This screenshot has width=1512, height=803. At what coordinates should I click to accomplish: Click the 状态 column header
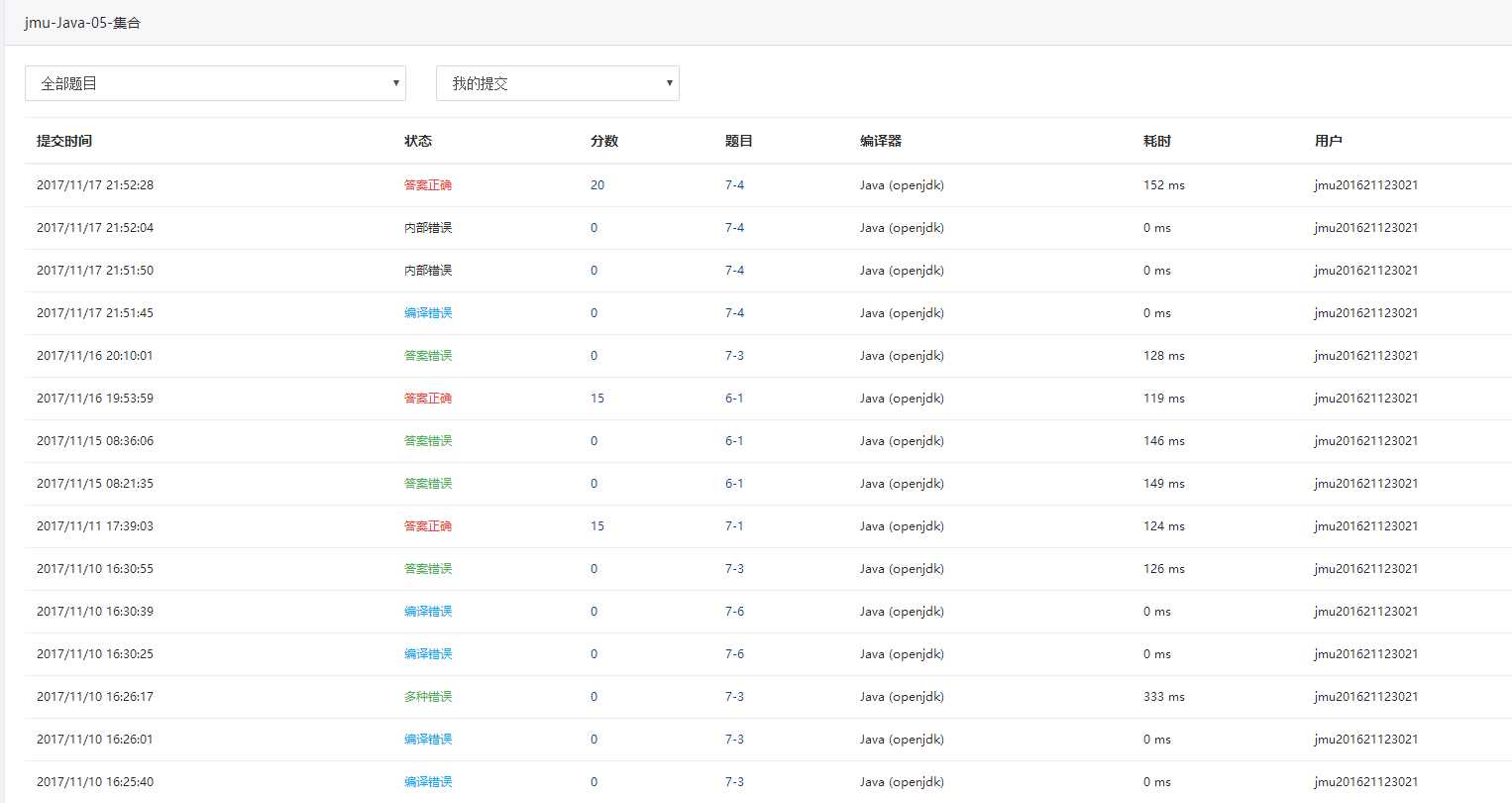(x=418, y=141)
